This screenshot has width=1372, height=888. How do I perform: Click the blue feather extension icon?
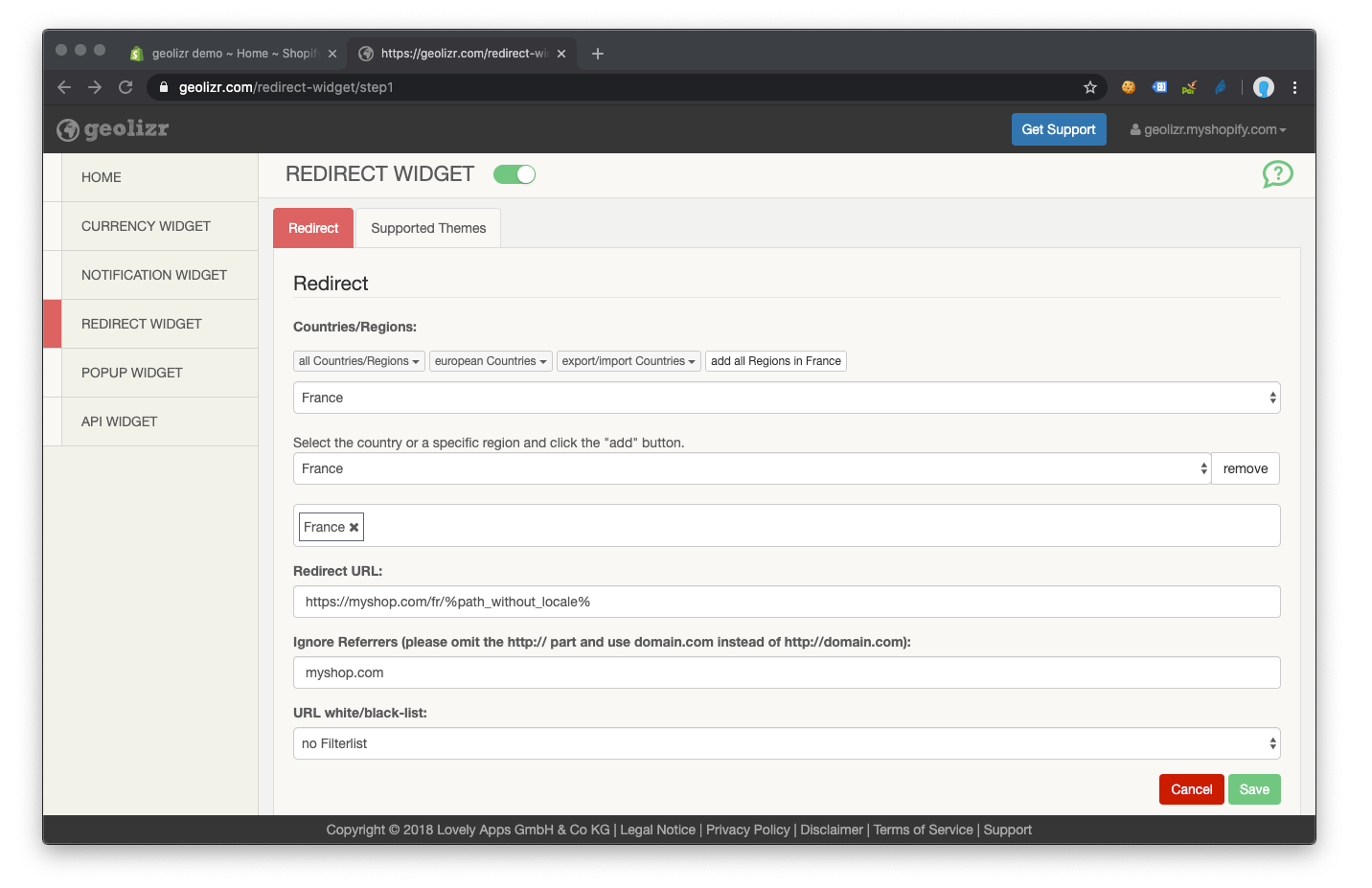[1221, 87]
